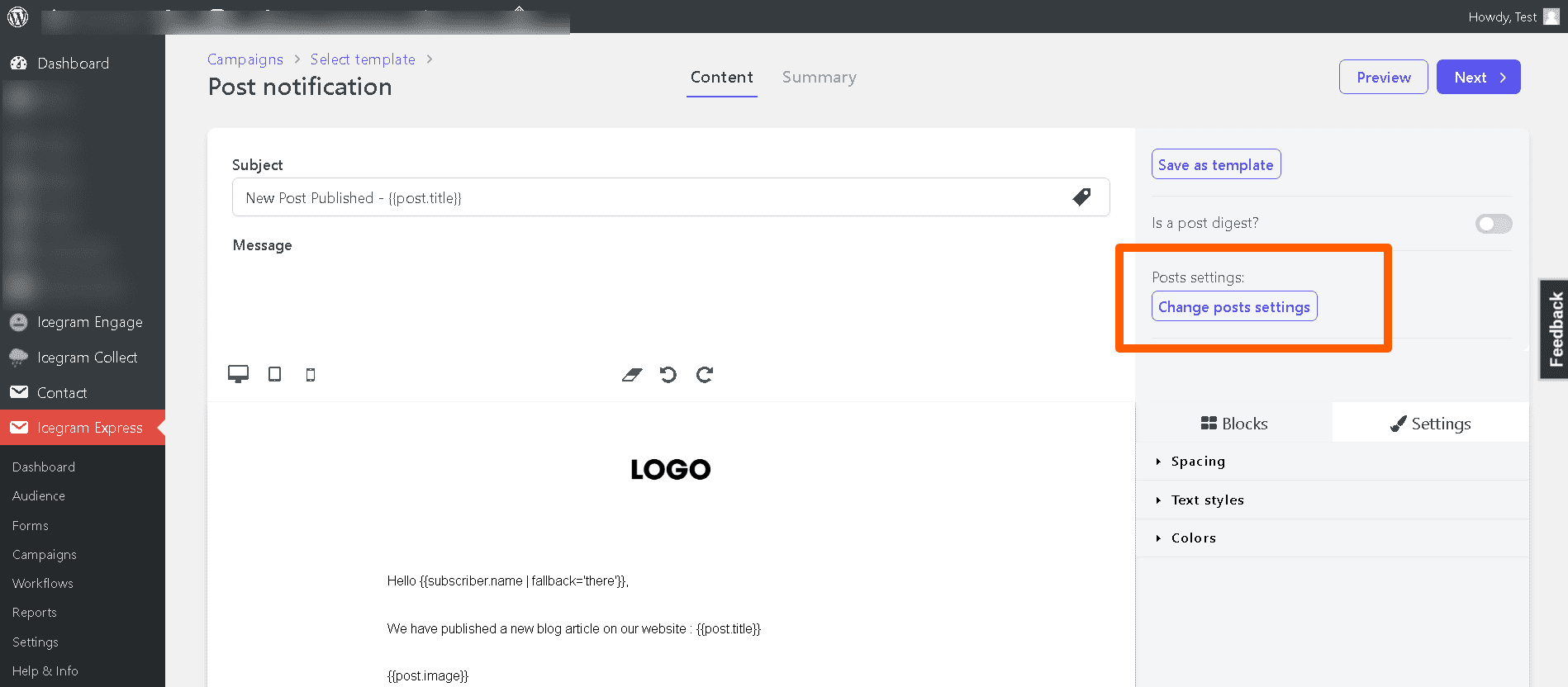Switch to mobile preview icon
1568x687 pixels.
[x=311, y=375]
